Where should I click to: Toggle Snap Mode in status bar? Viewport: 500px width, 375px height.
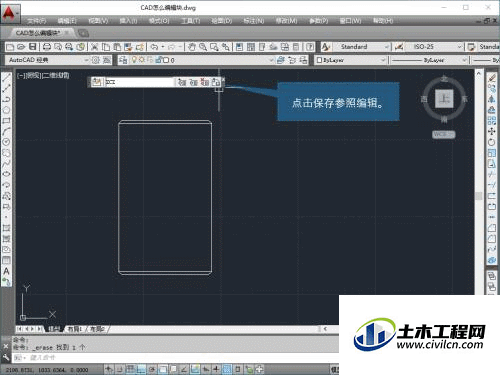click(119, 369)
